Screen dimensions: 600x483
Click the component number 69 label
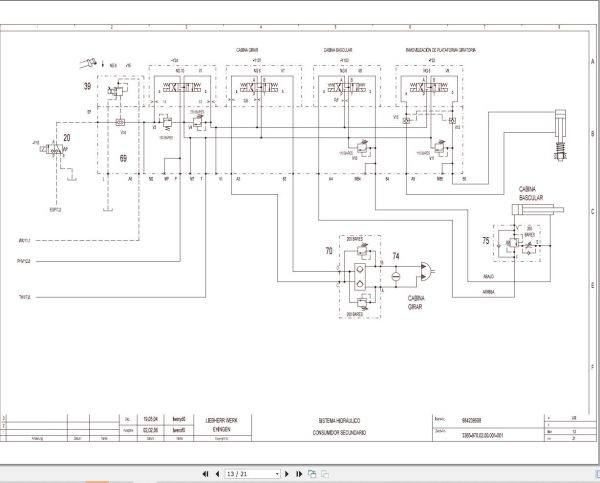pyautogui.click(x=123, y=158)
